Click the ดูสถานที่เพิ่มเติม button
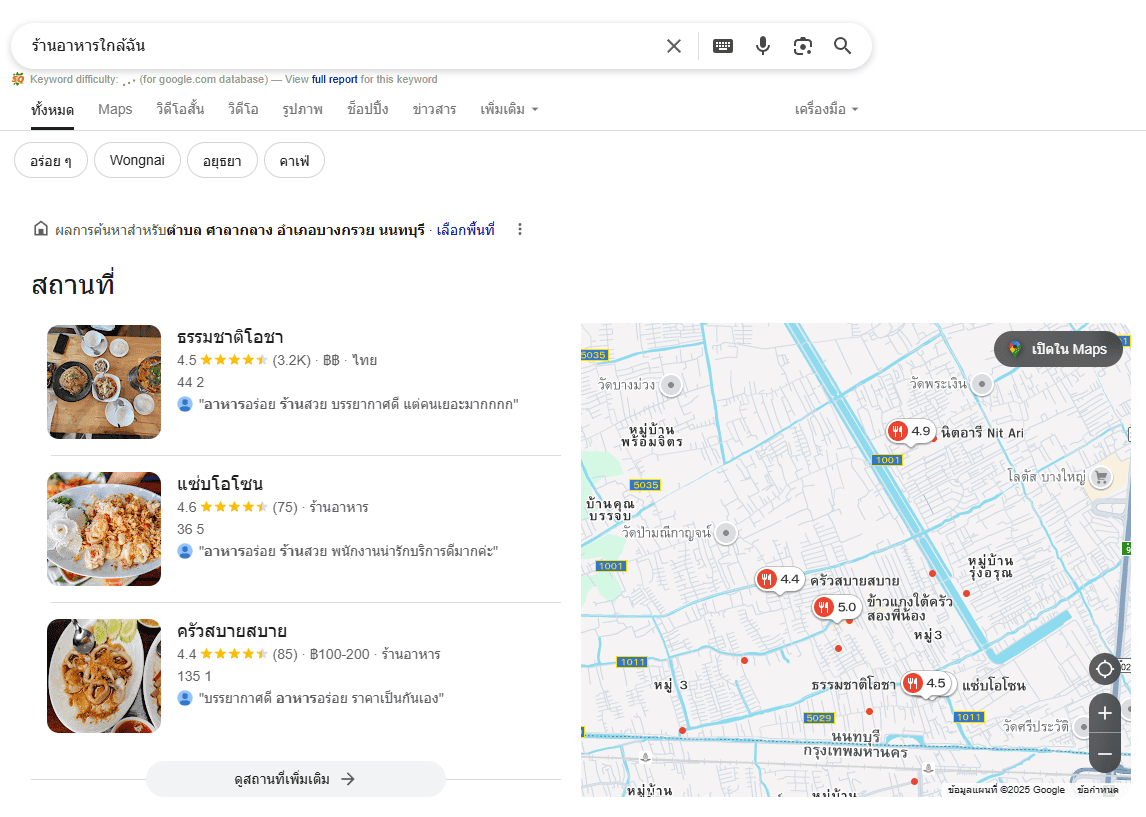 click(296, 779)
